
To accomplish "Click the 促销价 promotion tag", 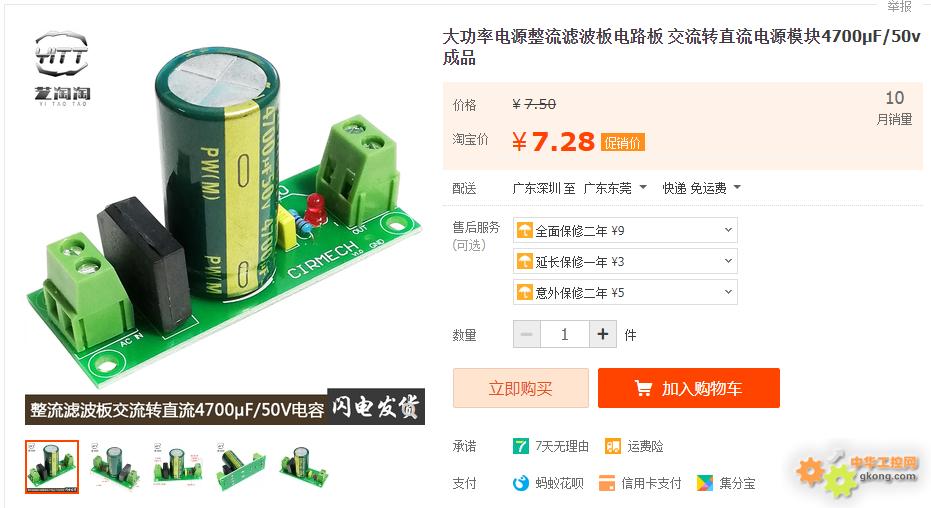I will (623, 142).
